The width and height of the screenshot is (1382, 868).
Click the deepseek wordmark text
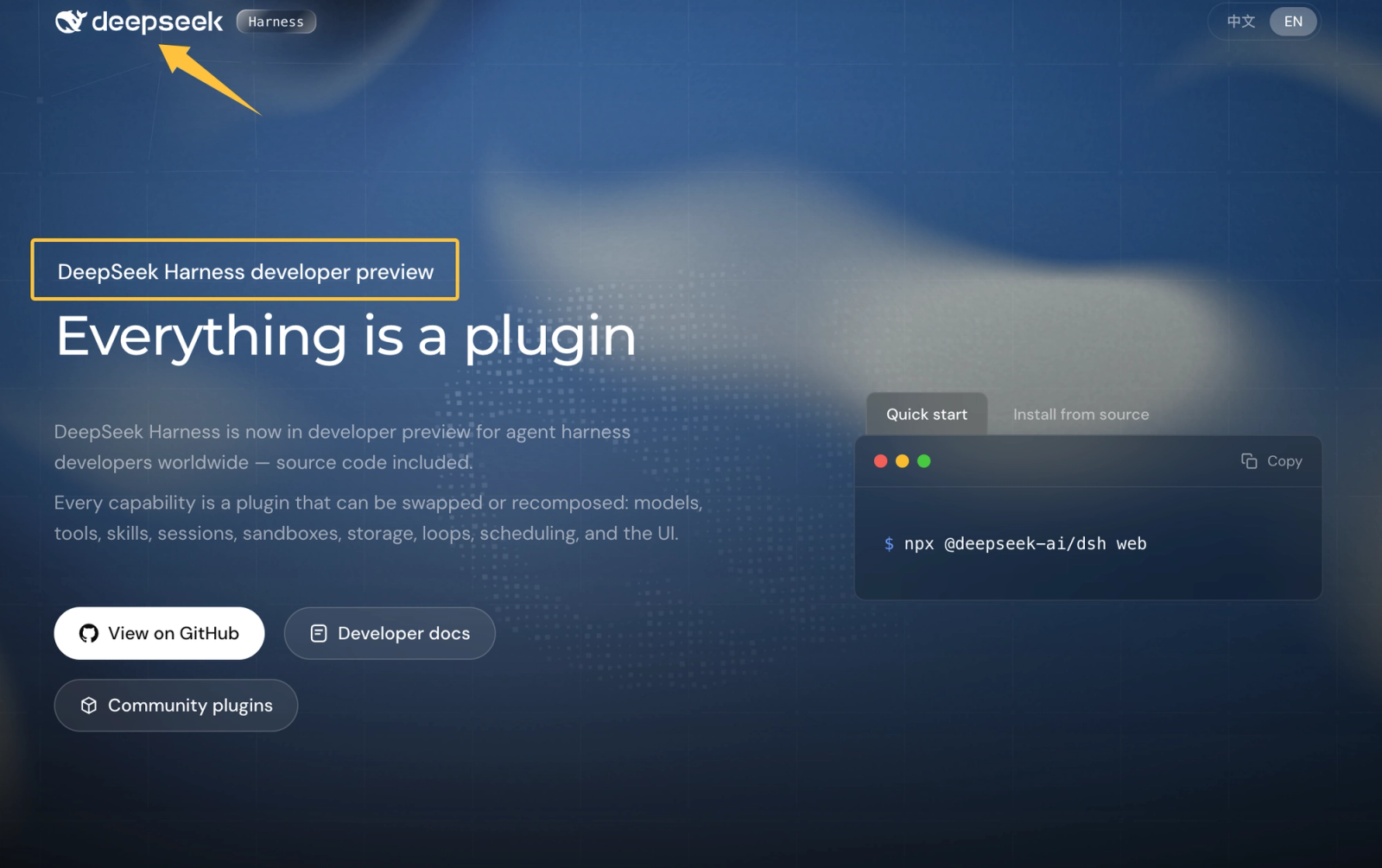pos(157,22)
